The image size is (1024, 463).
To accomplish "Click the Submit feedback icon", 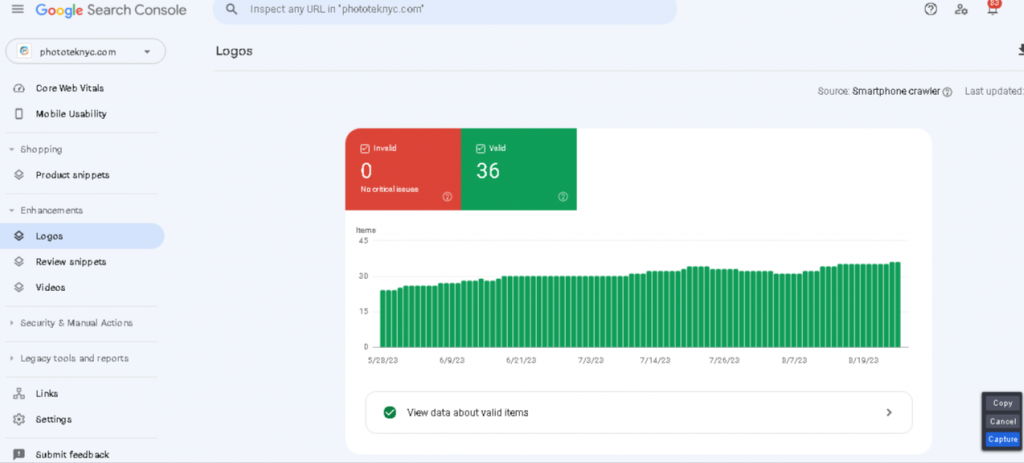I will pyautogui.click(x=19, y=455).
